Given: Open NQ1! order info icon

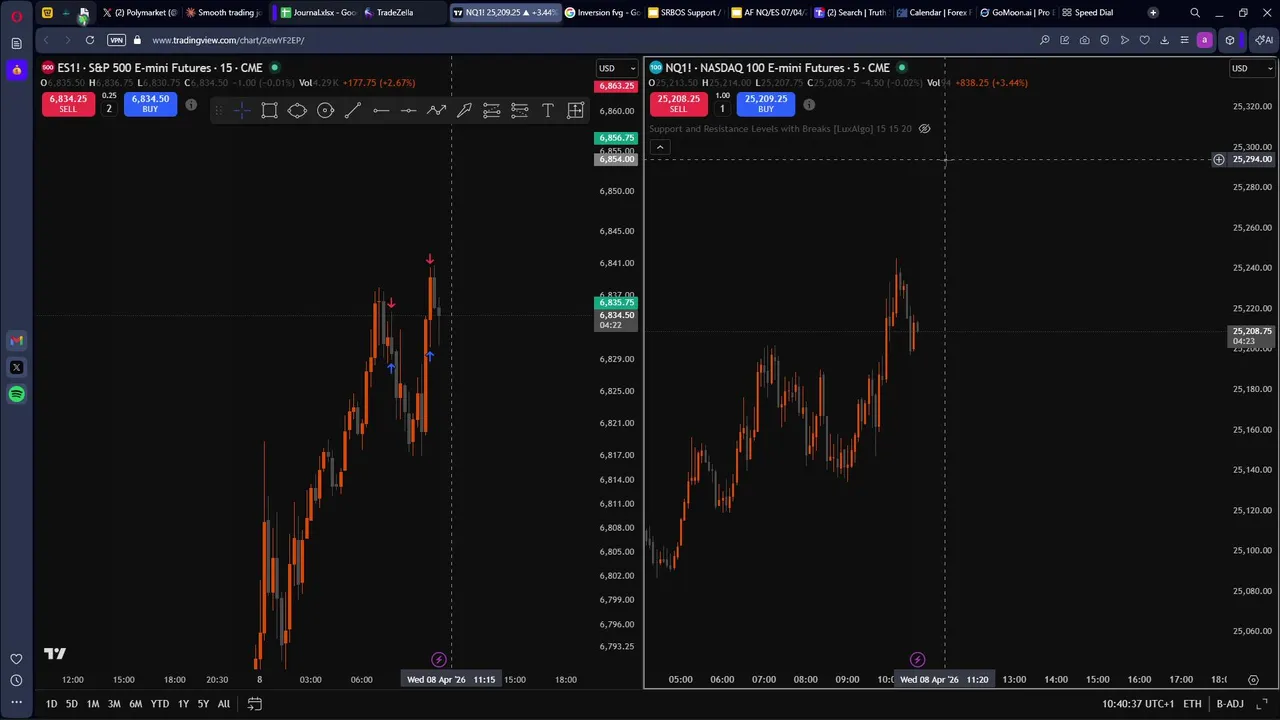Looking at the screenshot, I should point(808,104).
